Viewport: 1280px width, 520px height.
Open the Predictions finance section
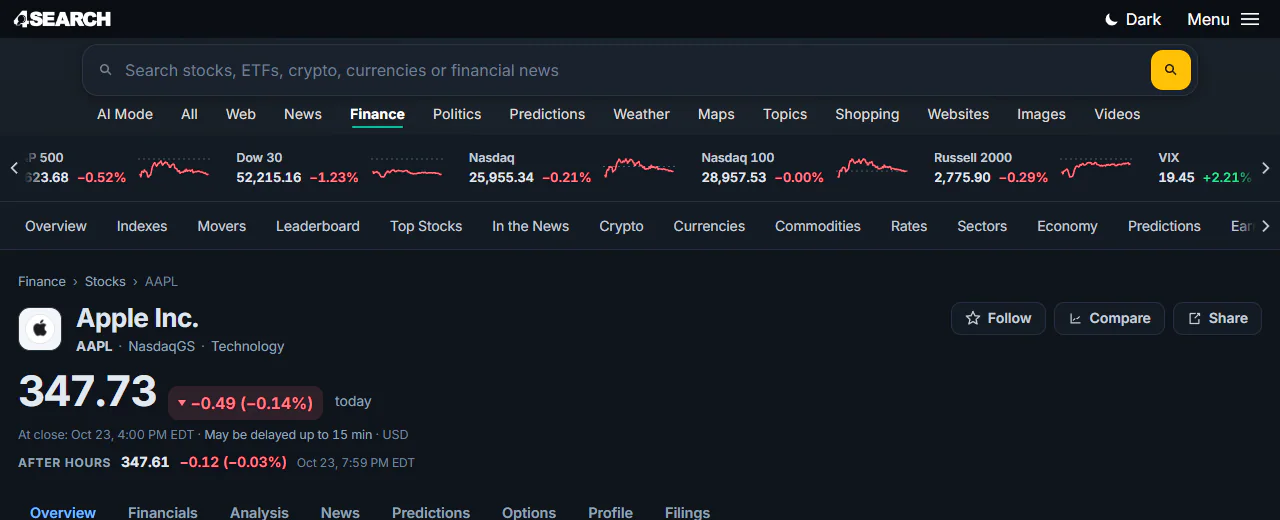pyautogui.click(x=1164, y=226)
